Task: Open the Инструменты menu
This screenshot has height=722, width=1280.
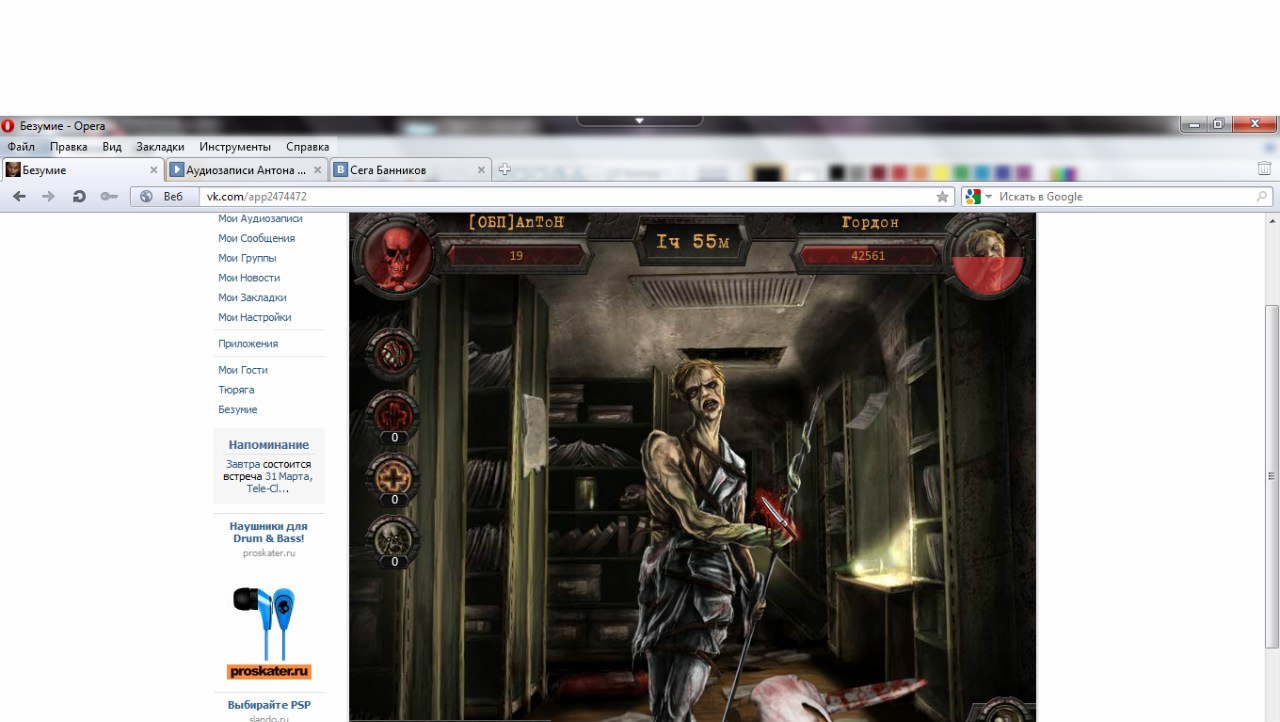Action: [235, 146]
